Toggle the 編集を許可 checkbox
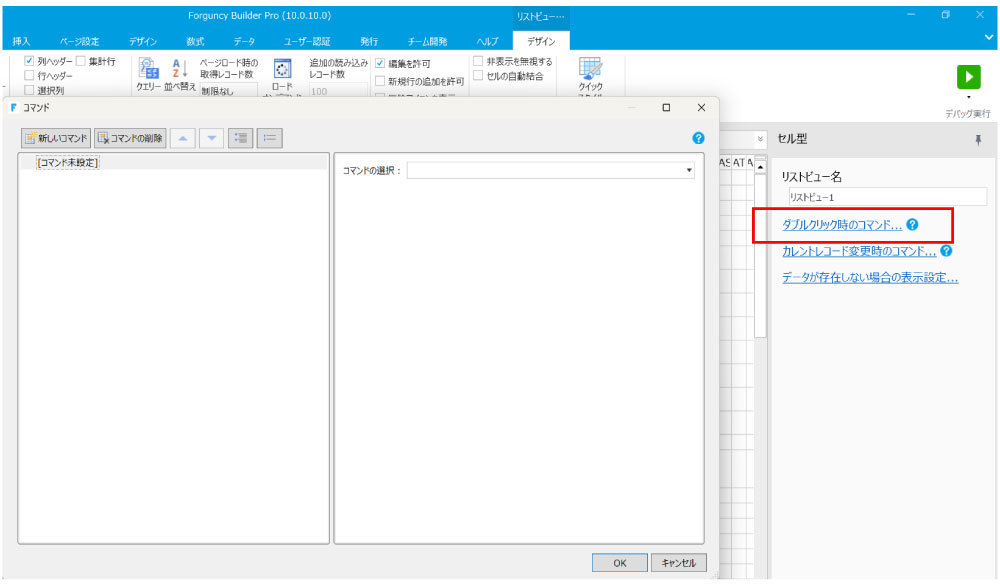1000x585 pixels. tap(380, 64)
